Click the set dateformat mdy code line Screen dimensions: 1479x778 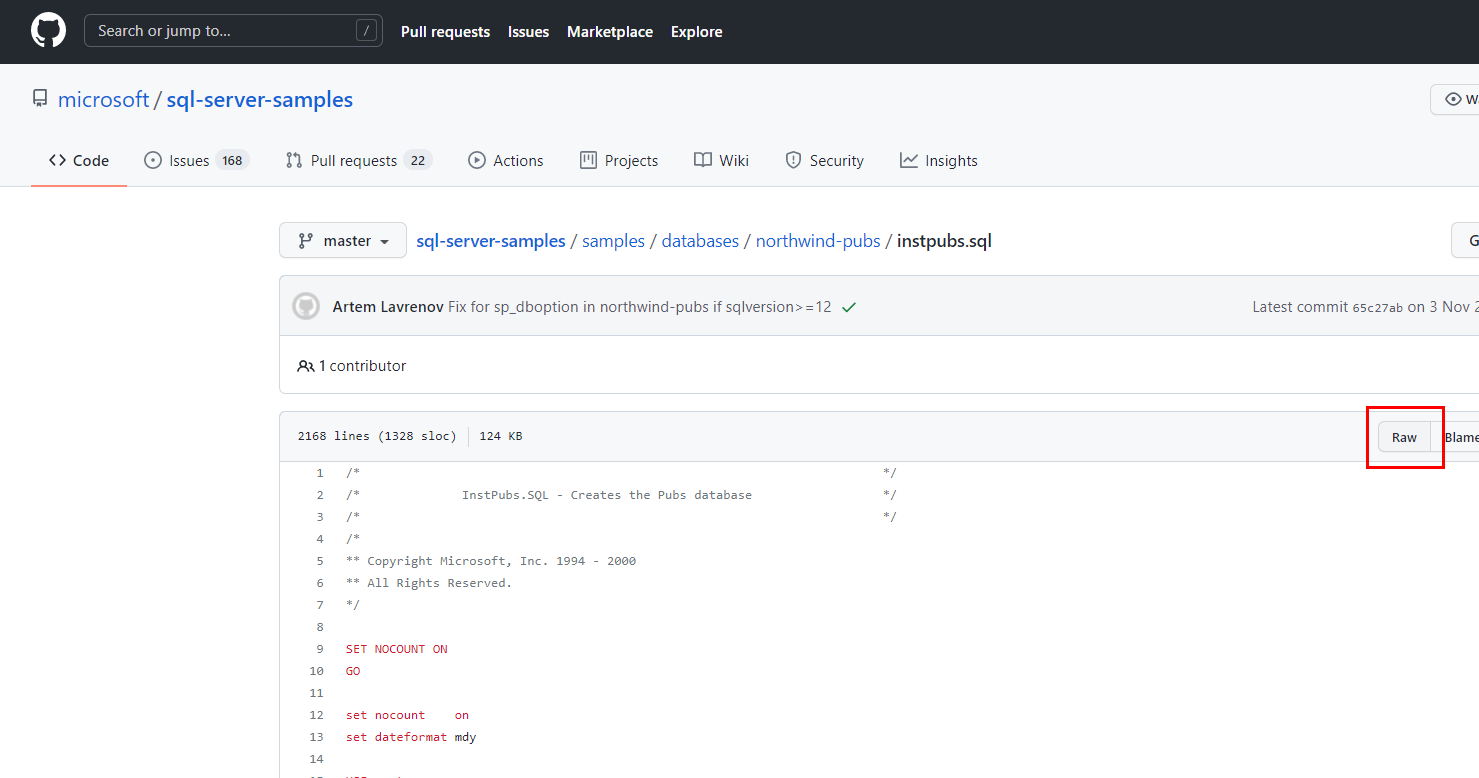click(x=411, y=737)
